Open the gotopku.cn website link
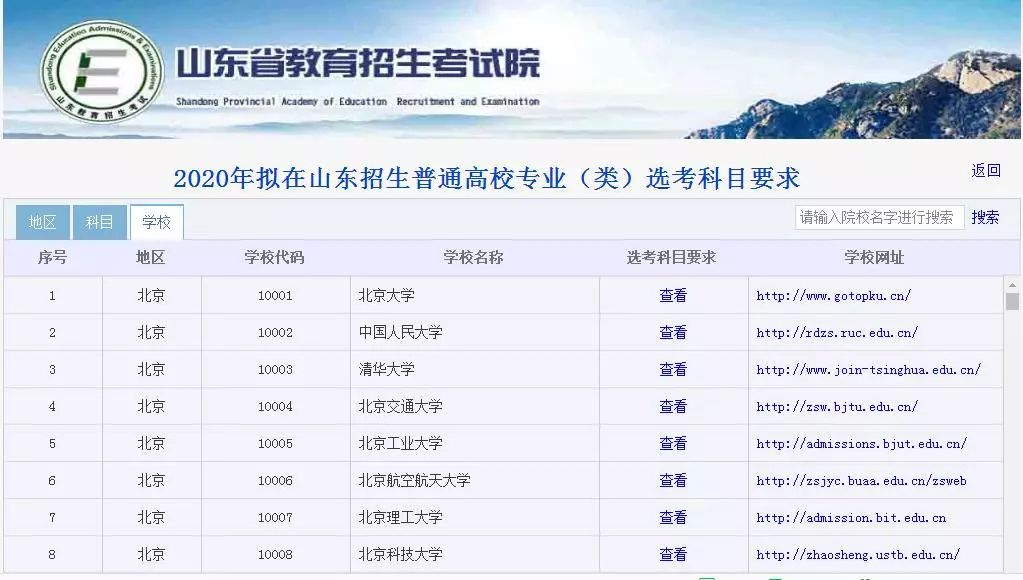1023x580 pixels. 833,296
